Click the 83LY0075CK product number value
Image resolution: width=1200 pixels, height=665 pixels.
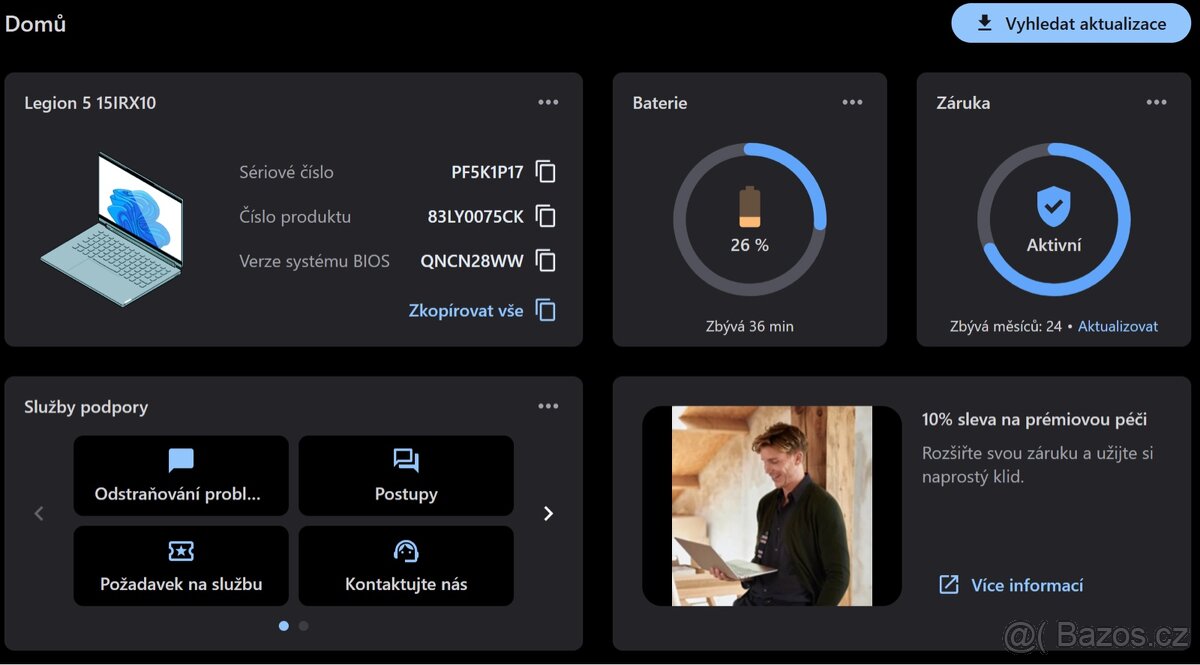point(475,216)
